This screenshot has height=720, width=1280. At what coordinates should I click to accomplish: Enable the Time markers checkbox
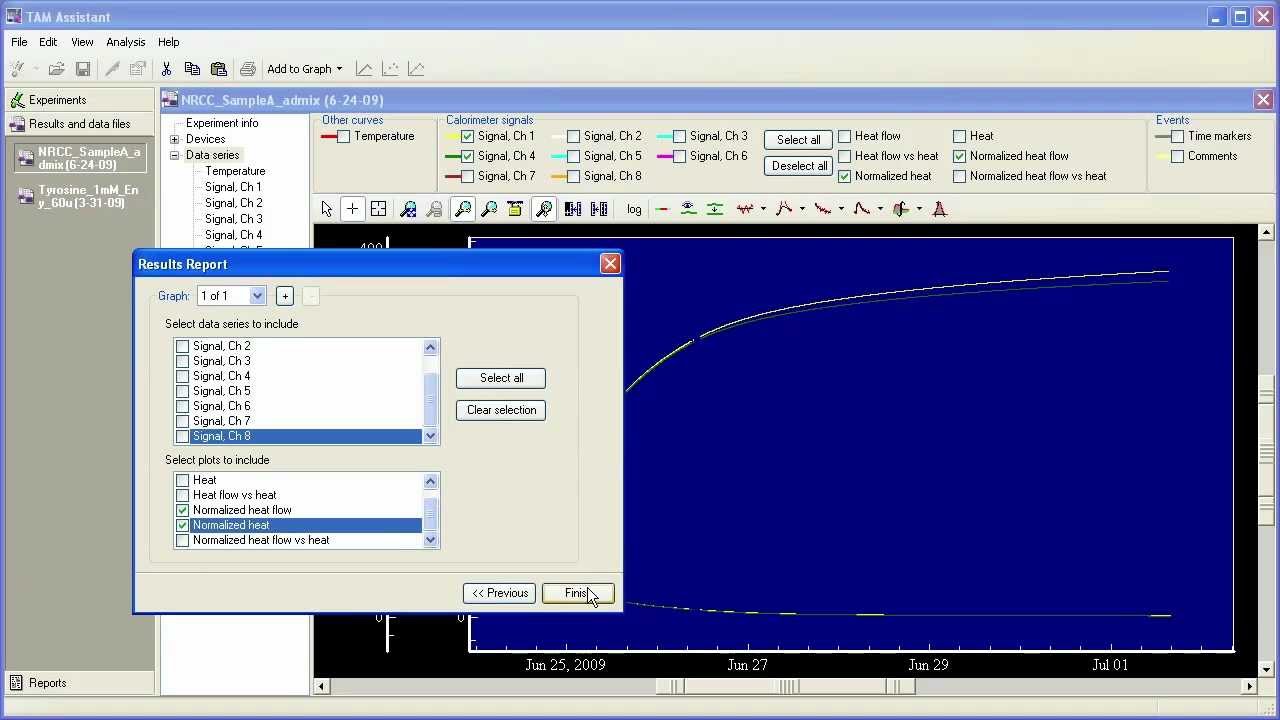pyautogui.click(x=1177, y=136)
